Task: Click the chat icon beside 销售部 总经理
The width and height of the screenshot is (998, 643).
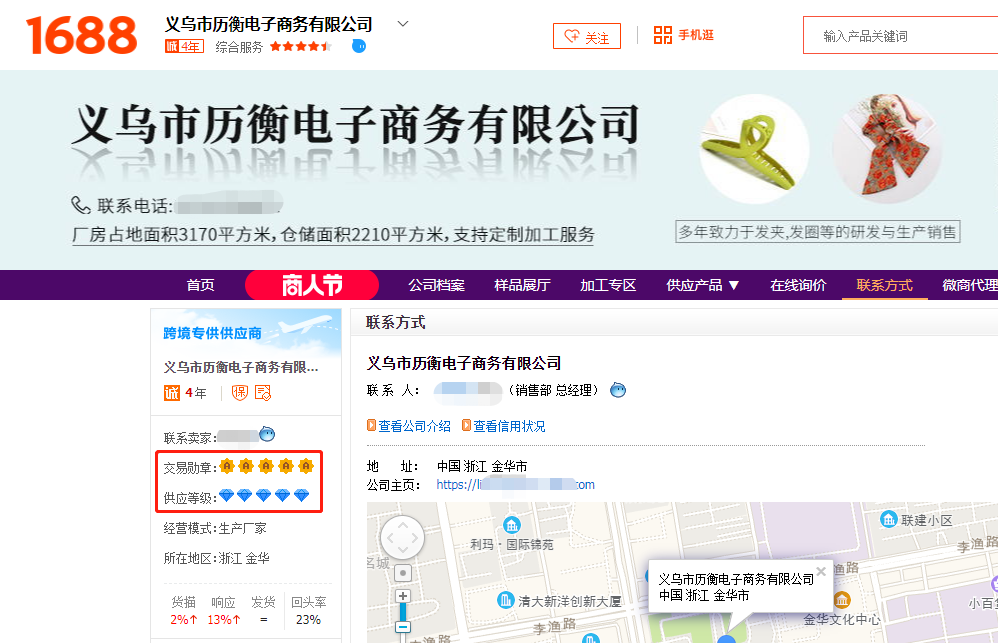Action: click(618, 390)
